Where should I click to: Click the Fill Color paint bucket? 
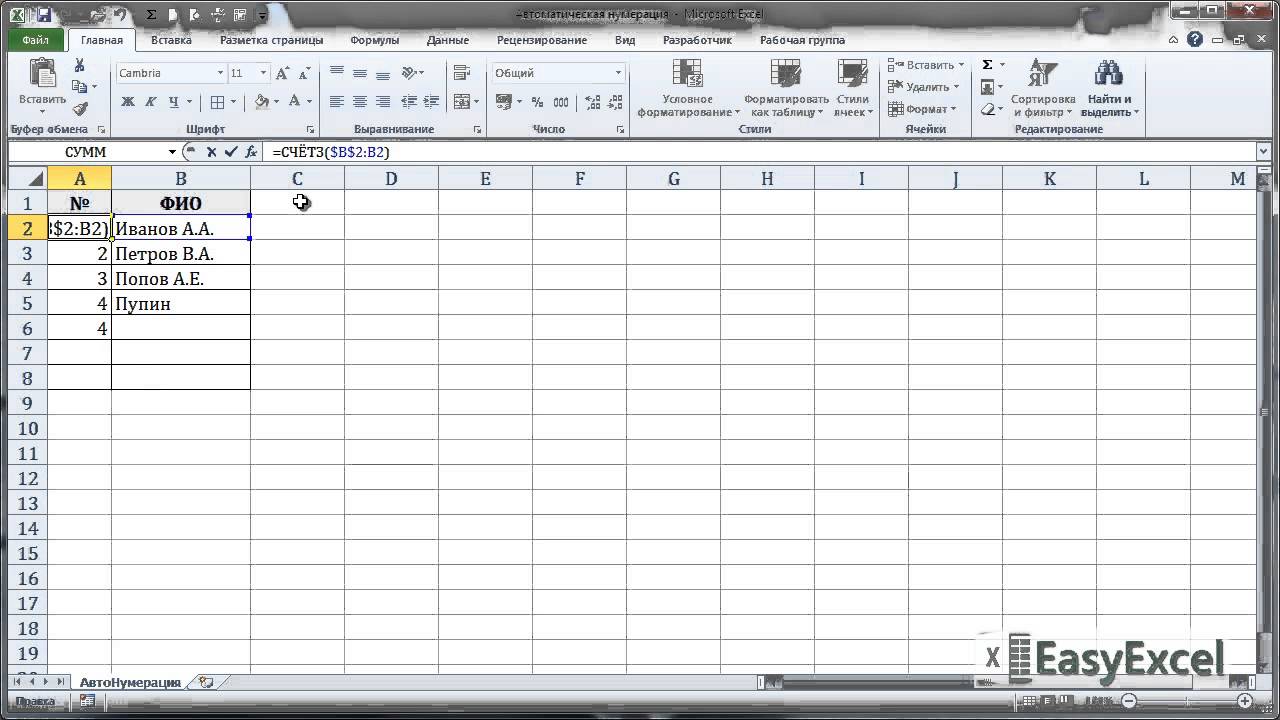[x=262, y=102]
